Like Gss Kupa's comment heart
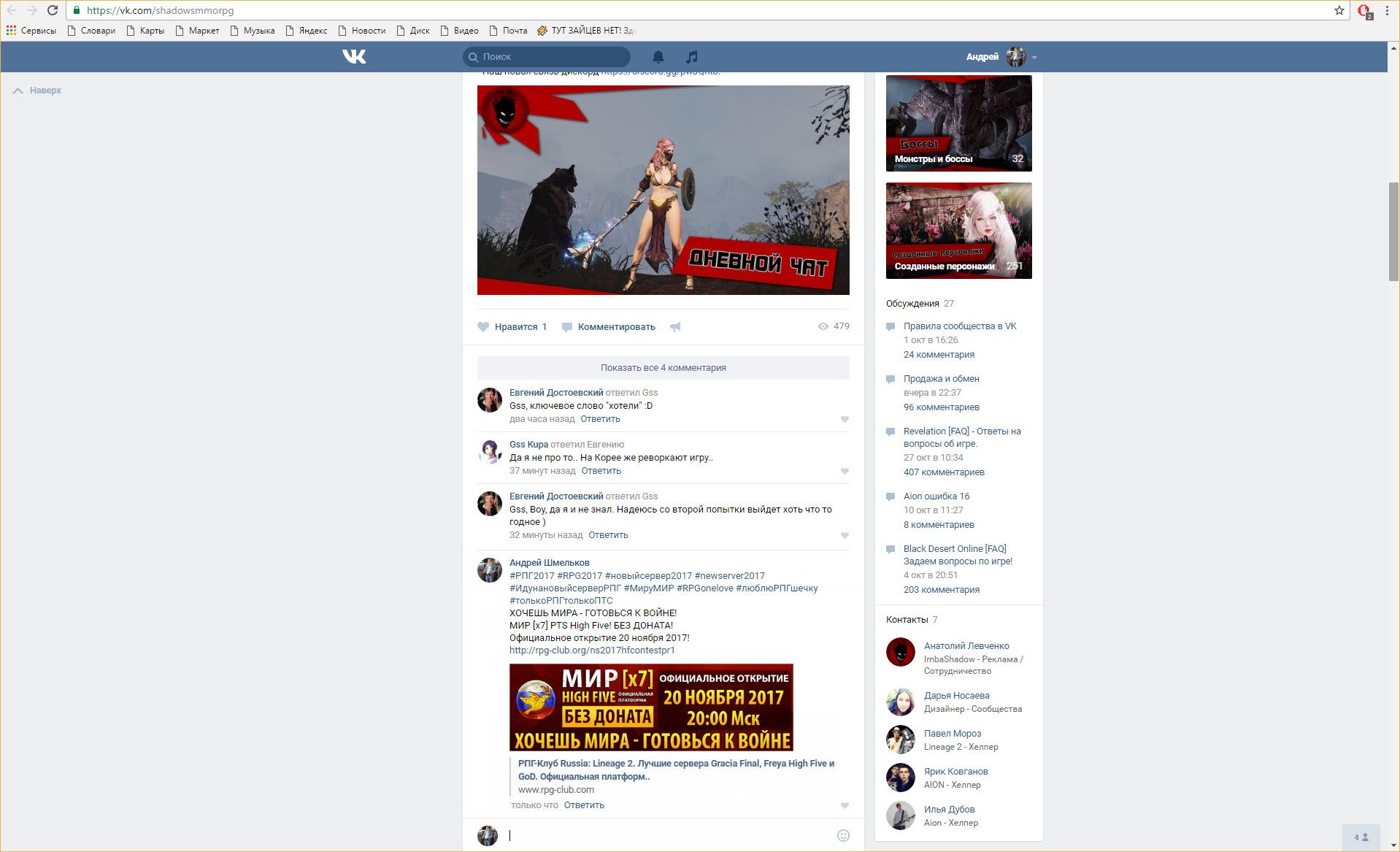This screenshot has height=852, width=1400. pos(845,471)
